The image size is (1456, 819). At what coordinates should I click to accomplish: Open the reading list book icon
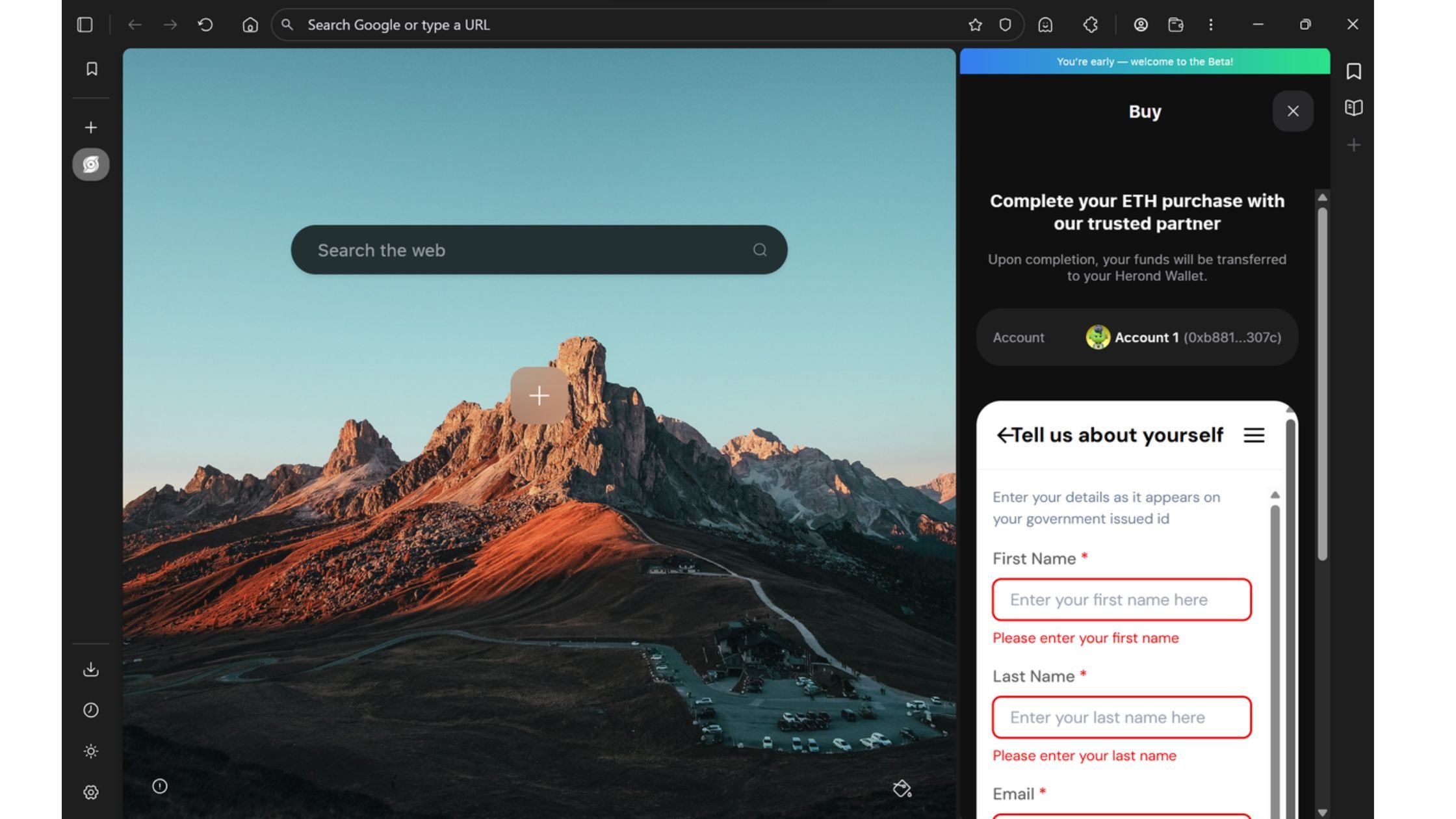point(1354,107)
